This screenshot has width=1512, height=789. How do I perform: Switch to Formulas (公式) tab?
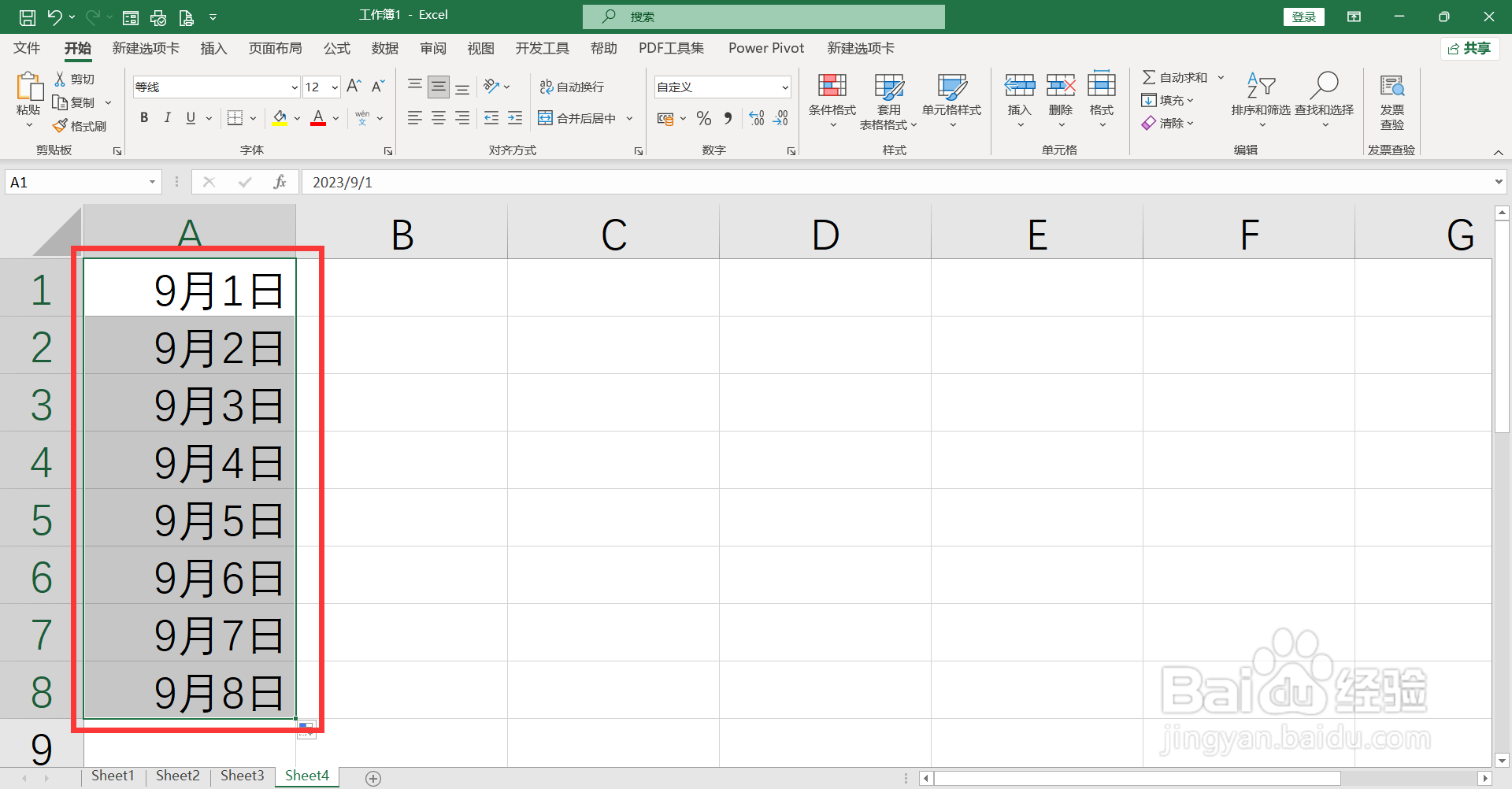point(337,48)
